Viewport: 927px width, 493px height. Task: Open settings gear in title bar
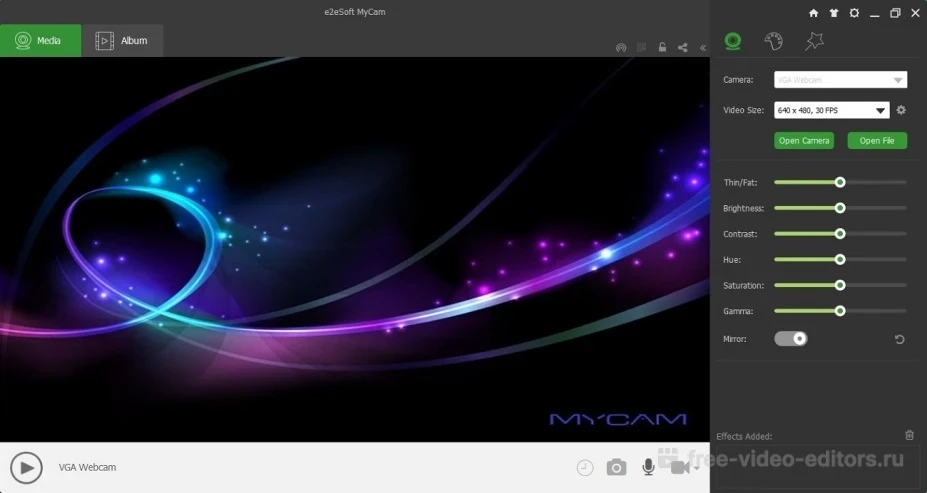coord(854,12)
